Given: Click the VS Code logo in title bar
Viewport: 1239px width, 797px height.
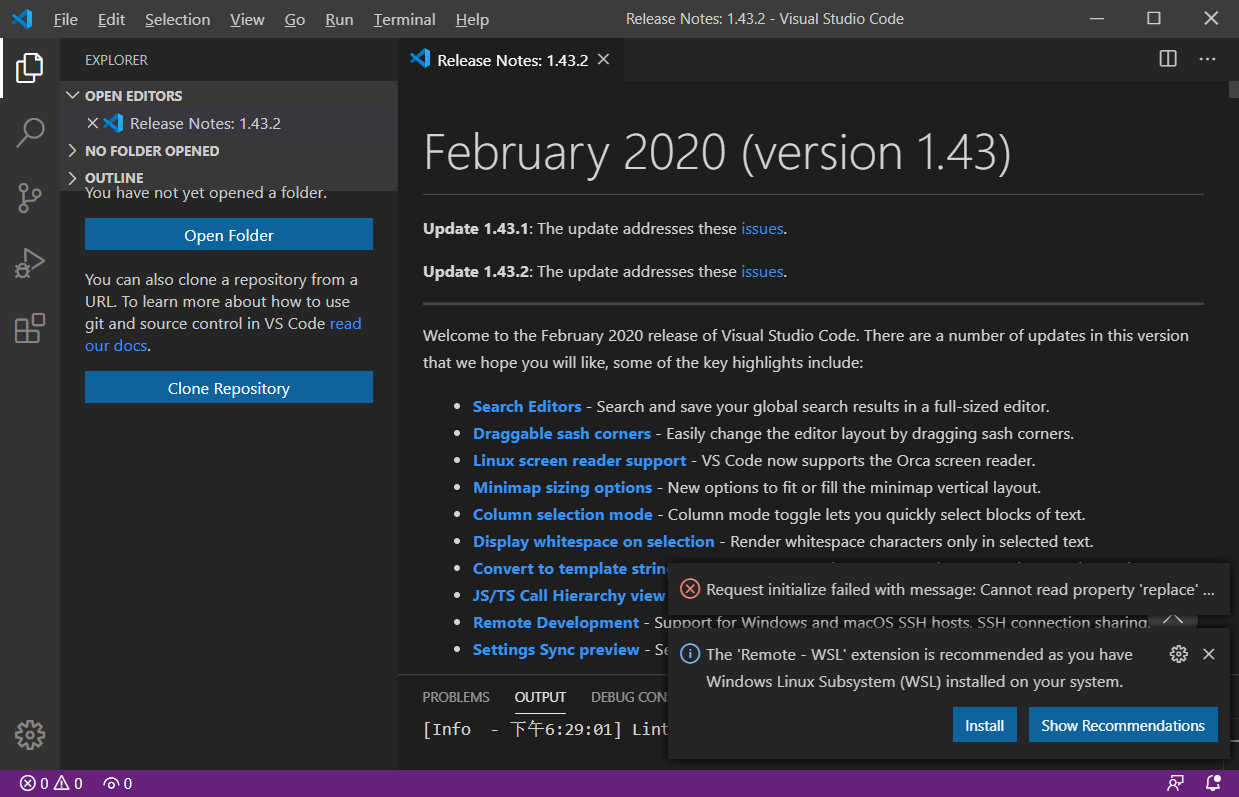Looking at the screenshot, I should pyautogui.click(x=22, y=19).
